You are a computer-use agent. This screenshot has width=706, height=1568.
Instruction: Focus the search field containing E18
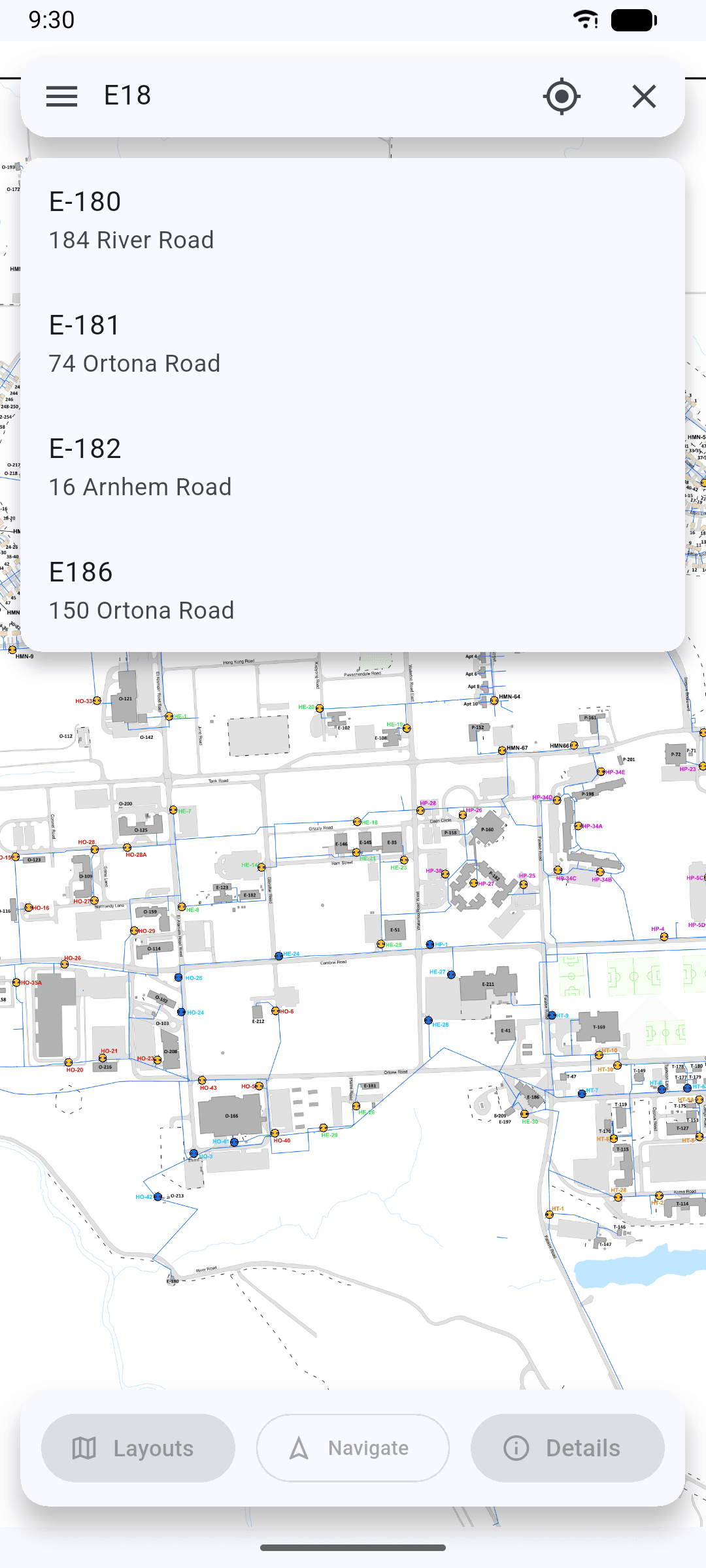314,96
